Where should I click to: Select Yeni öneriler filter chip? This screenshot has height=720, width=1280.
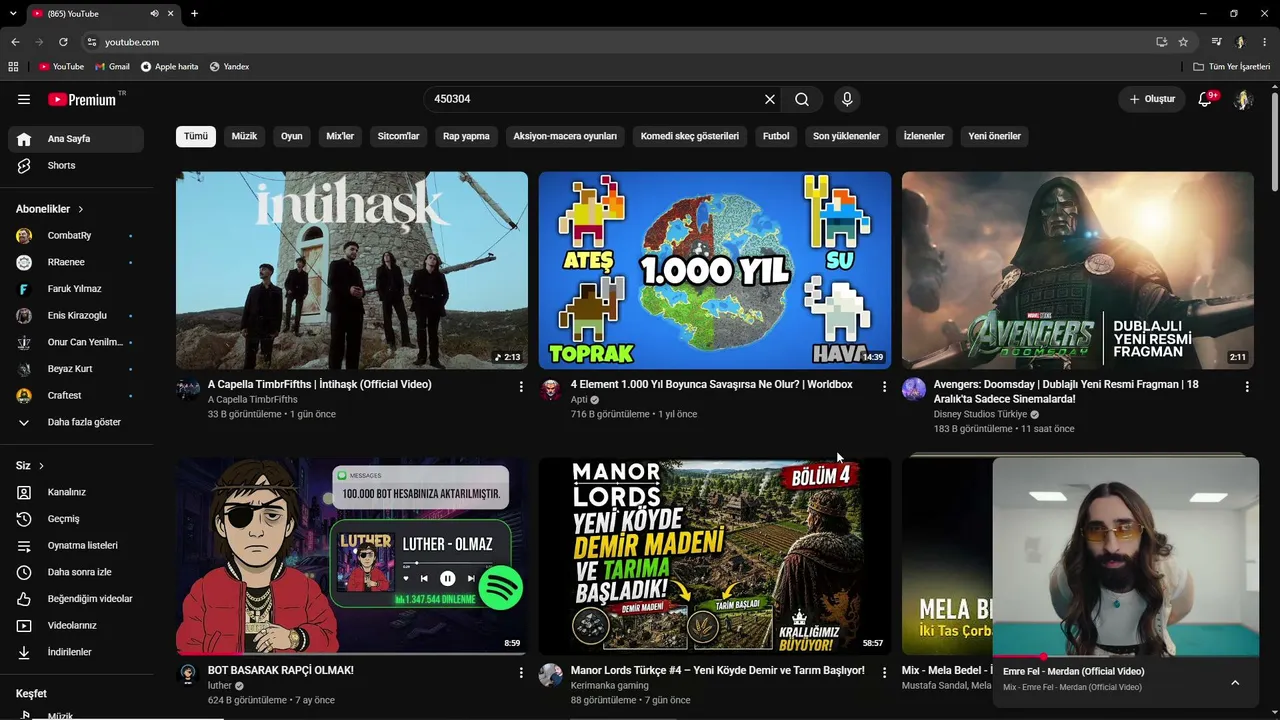[x=995, y=136]
